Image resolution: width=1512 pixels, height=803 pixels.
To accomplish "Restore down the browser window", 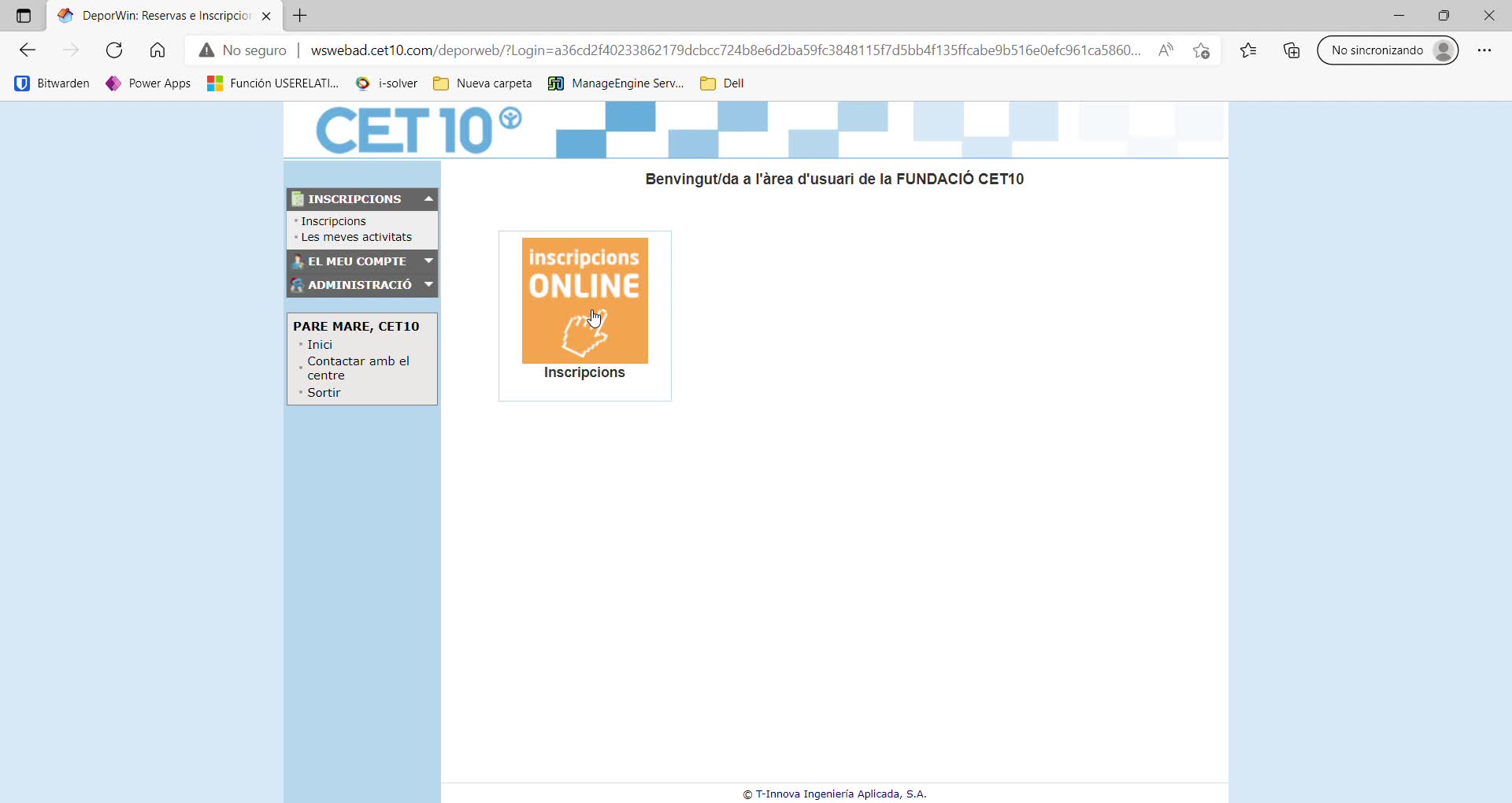I will tap(1444, 16).
